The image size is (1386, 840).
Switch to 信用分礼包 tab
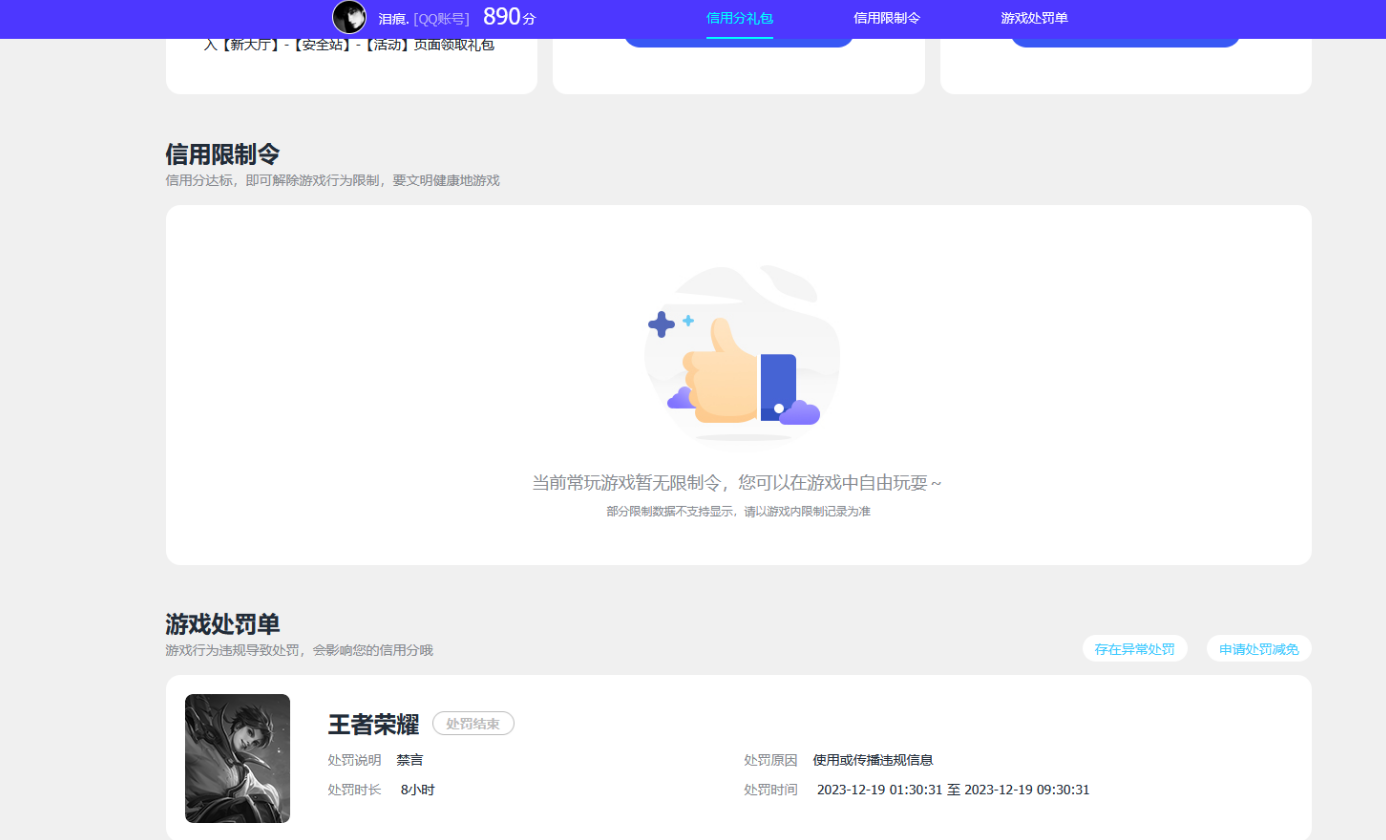[739, 18]
